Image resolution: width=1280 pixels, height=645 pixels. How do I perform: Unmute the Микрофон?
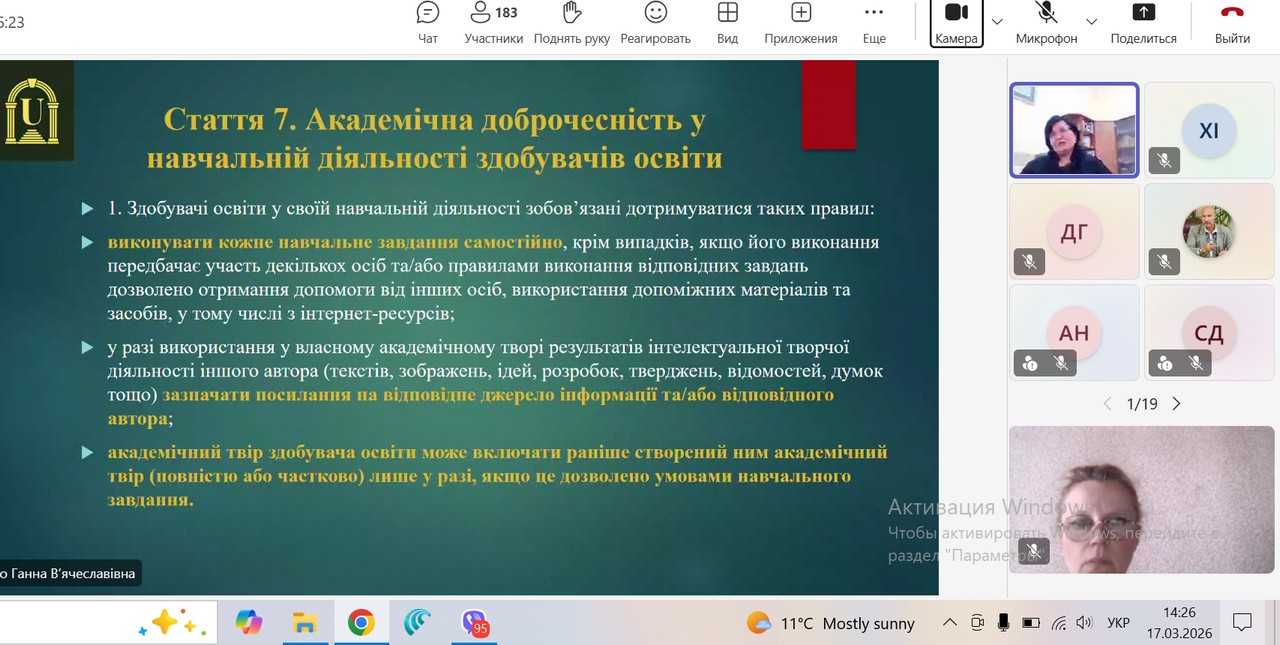coord(1046,23)
